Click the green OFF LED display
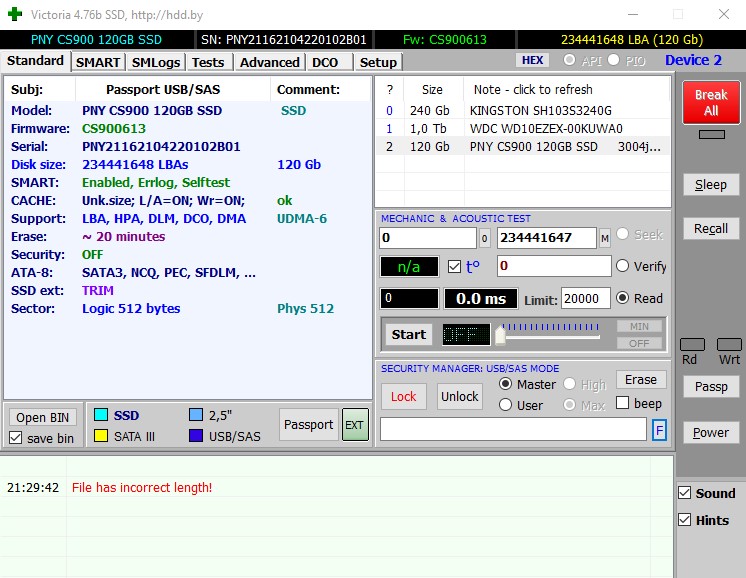The height and width of the screenshot is (578, 746). click(x=466, y=334)
